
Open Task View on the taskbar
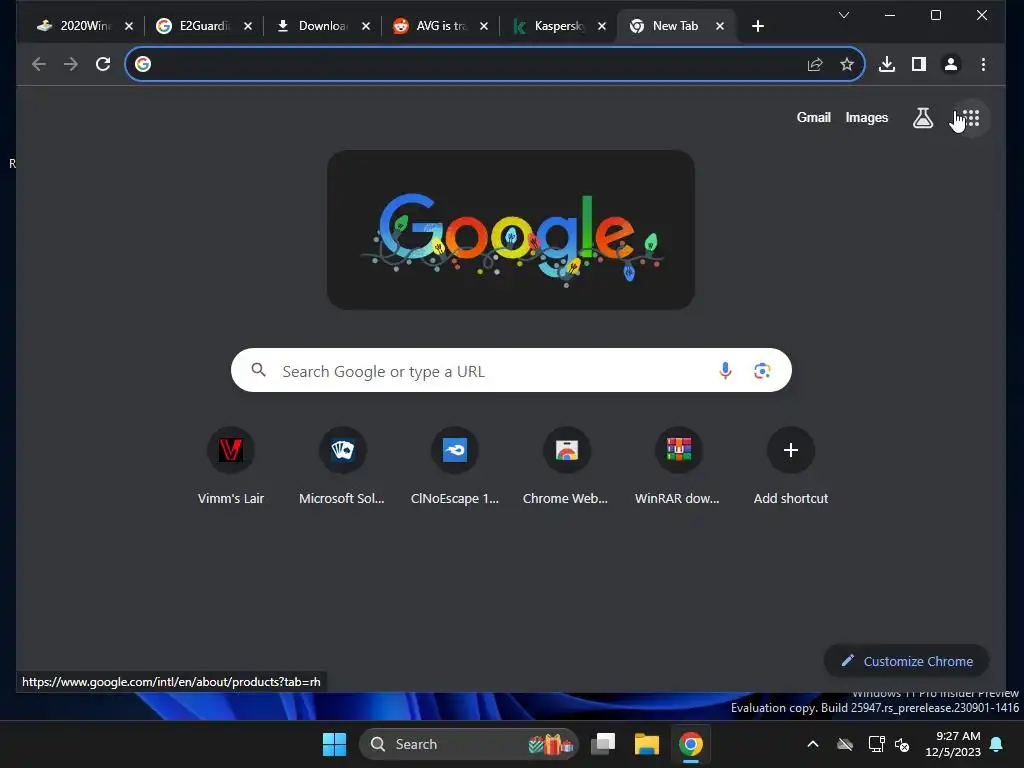click(603, 744)
